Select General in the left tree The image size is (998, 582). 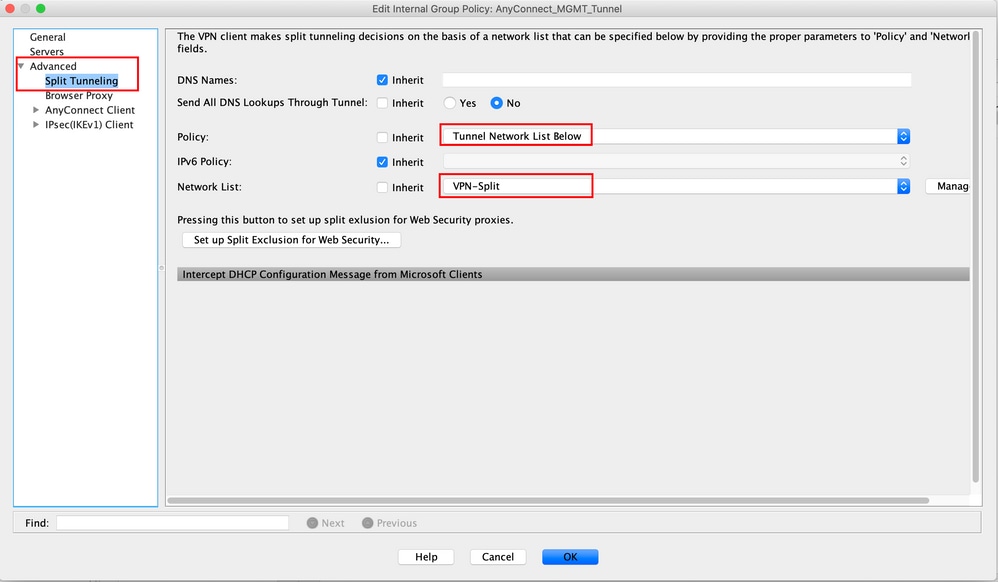(x=47, y=37)
